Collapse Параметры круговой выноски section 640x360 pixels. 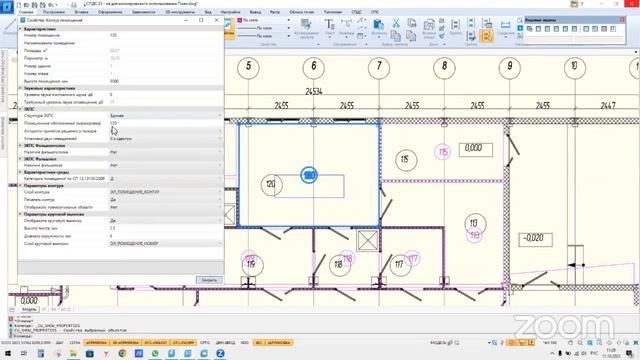point(20,214)
